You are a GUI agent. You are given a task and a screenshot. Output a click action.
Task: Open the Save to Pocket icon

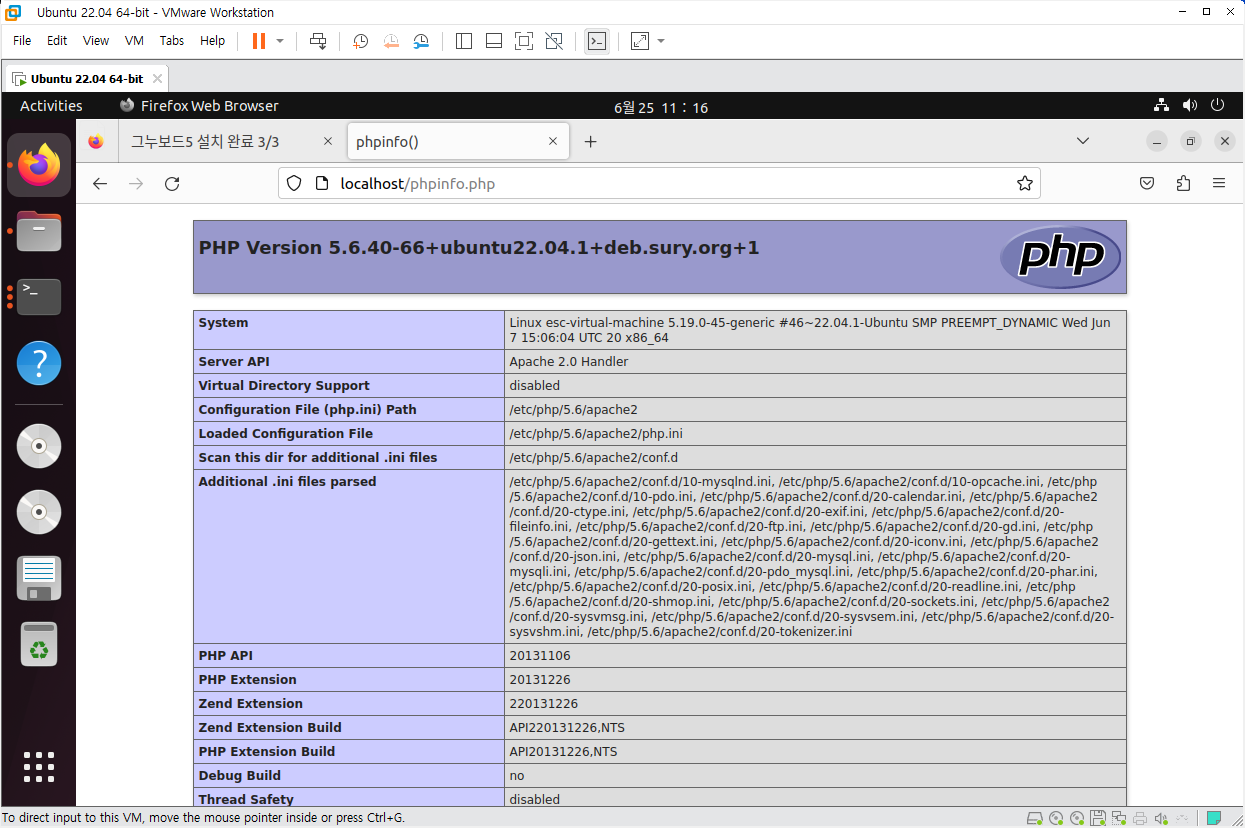1148,184
